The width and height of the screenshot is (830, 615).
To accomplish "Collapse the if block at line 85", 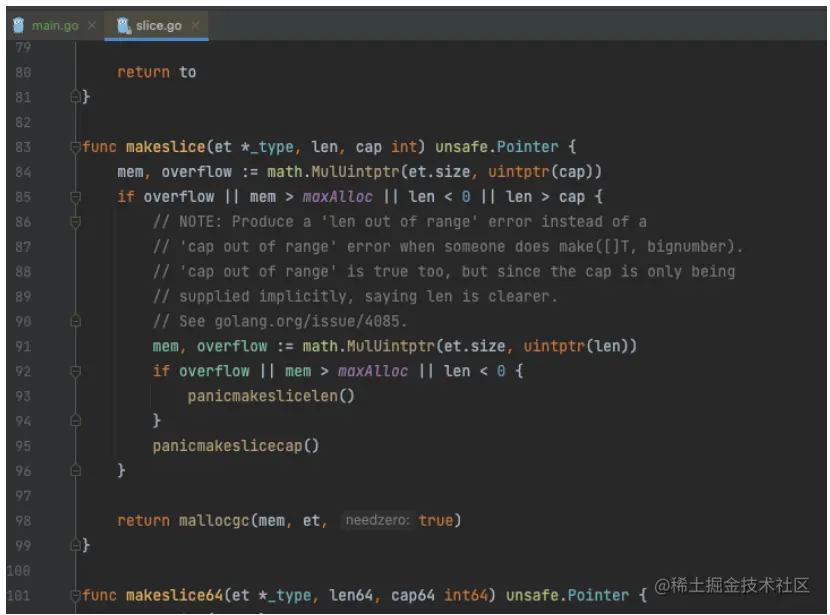I will coord(76,197).
